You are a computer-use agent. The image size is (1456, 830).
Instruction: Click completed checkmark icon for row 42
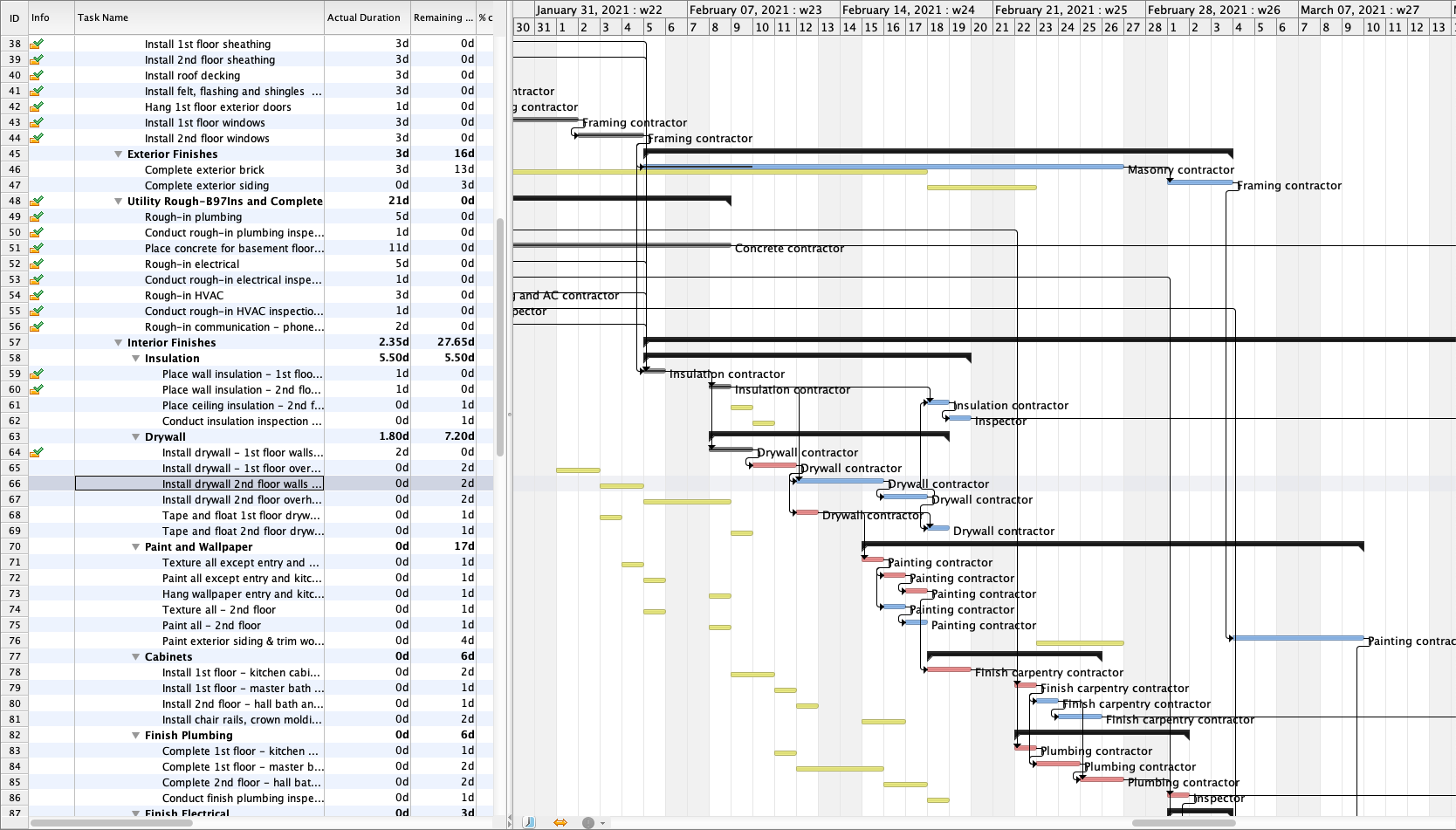click(37, 106)
